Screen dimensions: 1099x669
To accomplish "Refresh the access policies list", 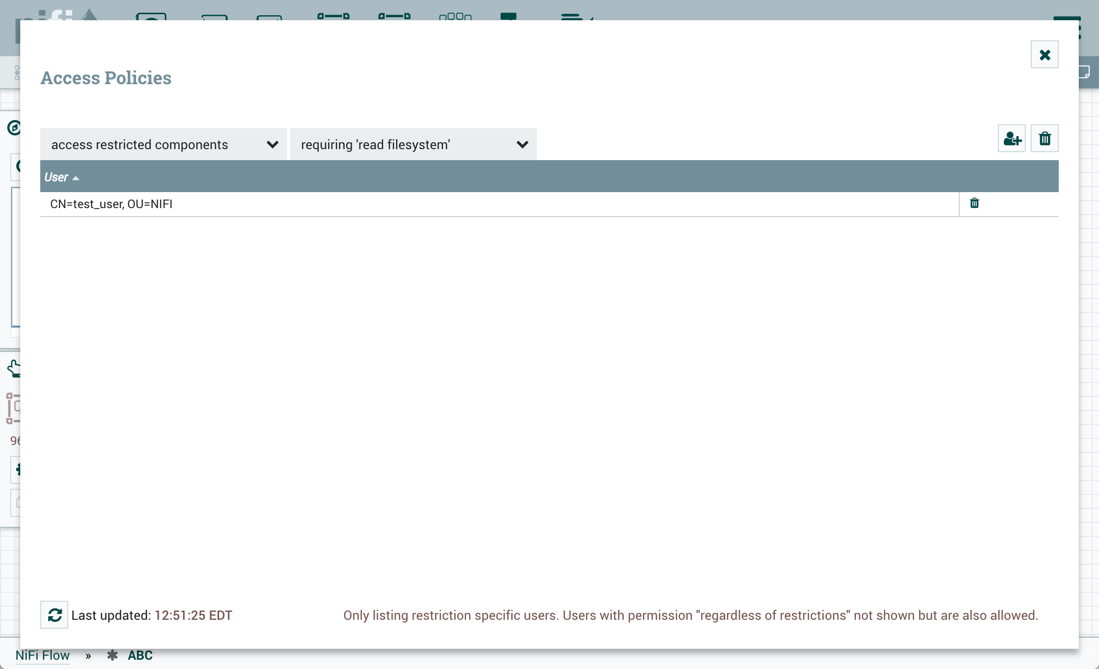I will click(54, 615).
